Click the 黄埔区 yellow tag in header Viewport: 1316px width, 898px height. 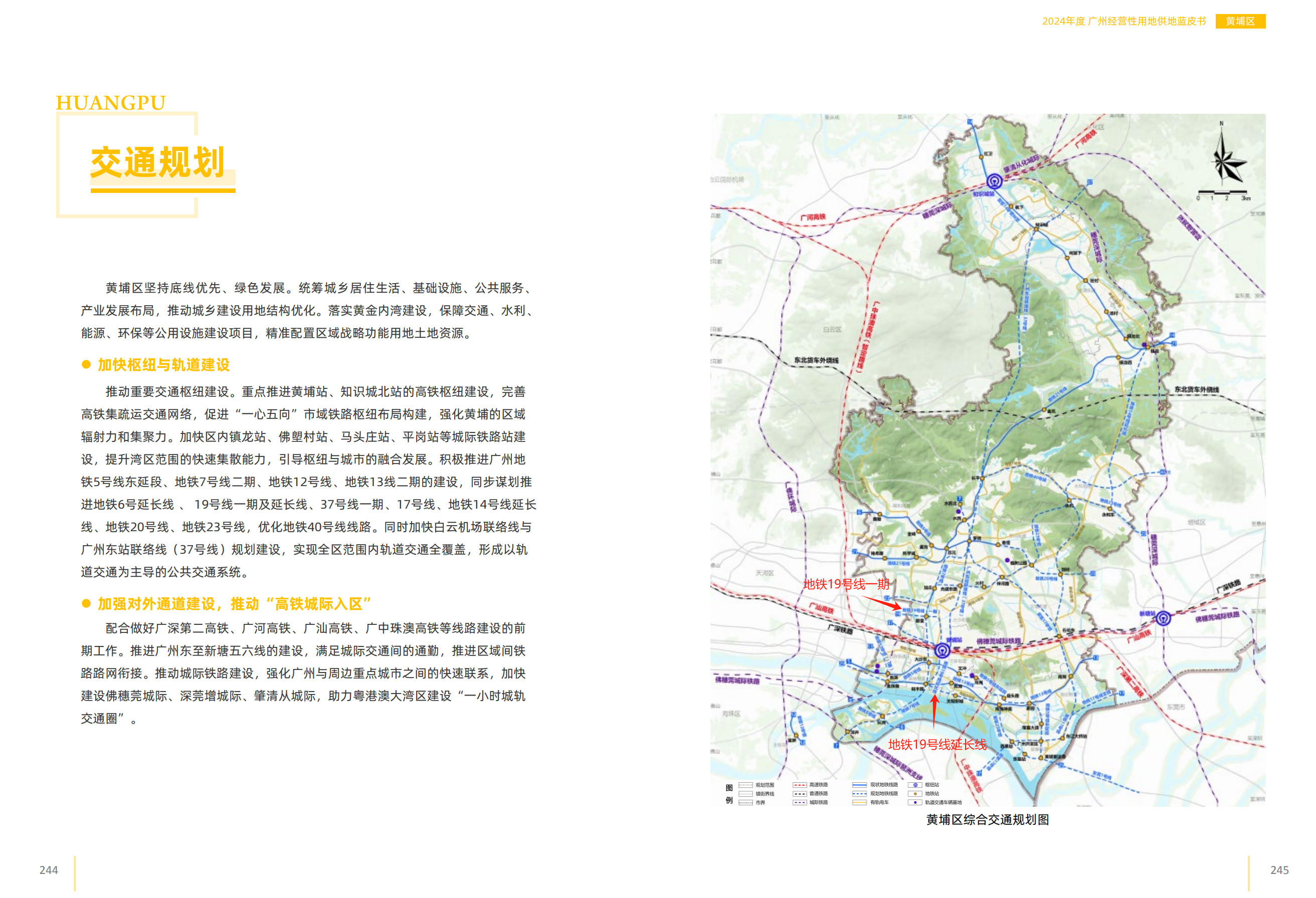coord(1240,21)
